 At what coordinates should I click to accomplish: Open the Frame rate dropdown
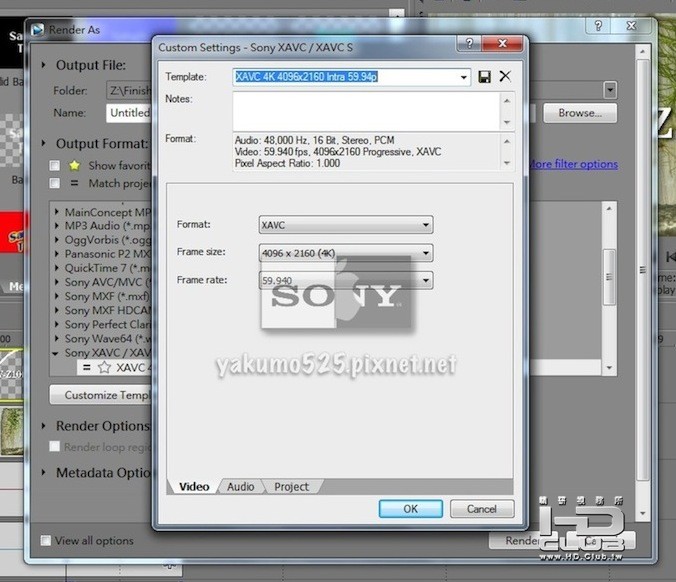click(426, 281)
